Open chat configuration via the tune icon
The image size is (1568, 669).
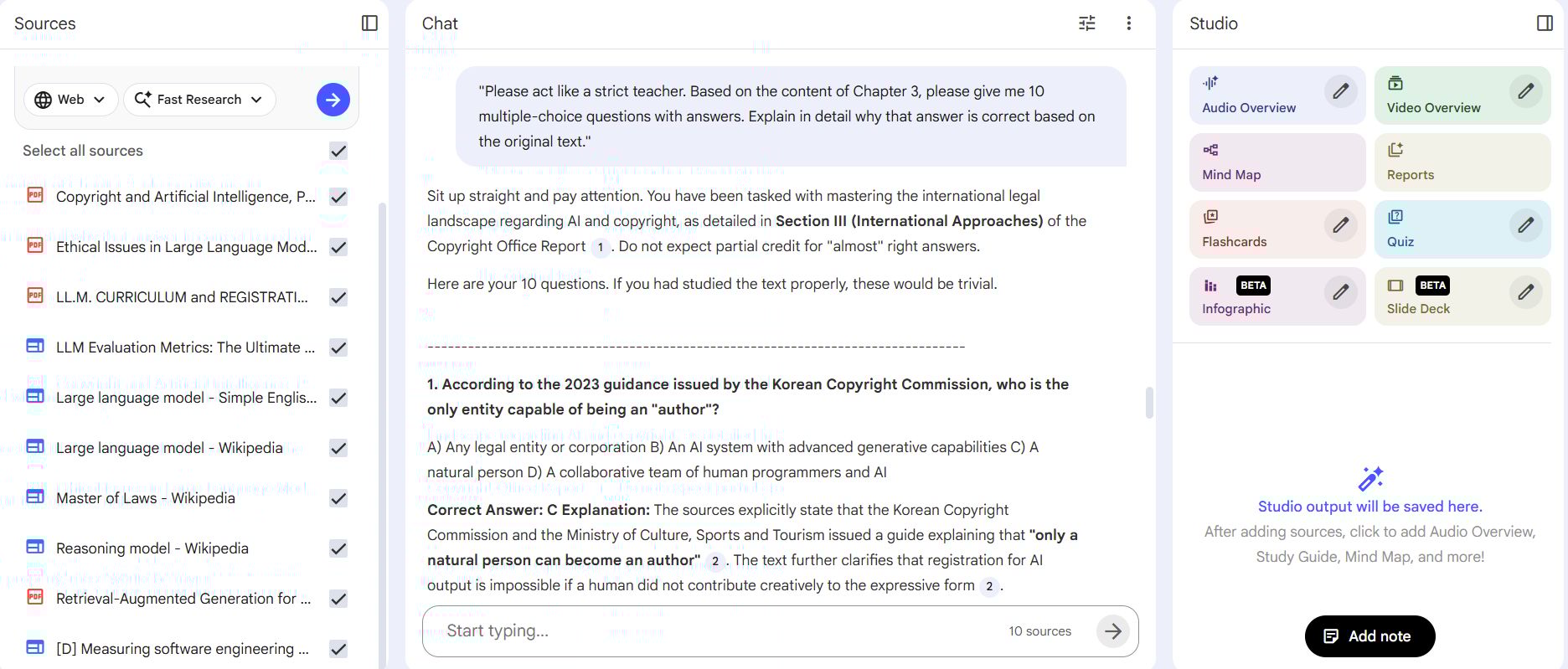pyautogui.click(x=1086, y=23)
